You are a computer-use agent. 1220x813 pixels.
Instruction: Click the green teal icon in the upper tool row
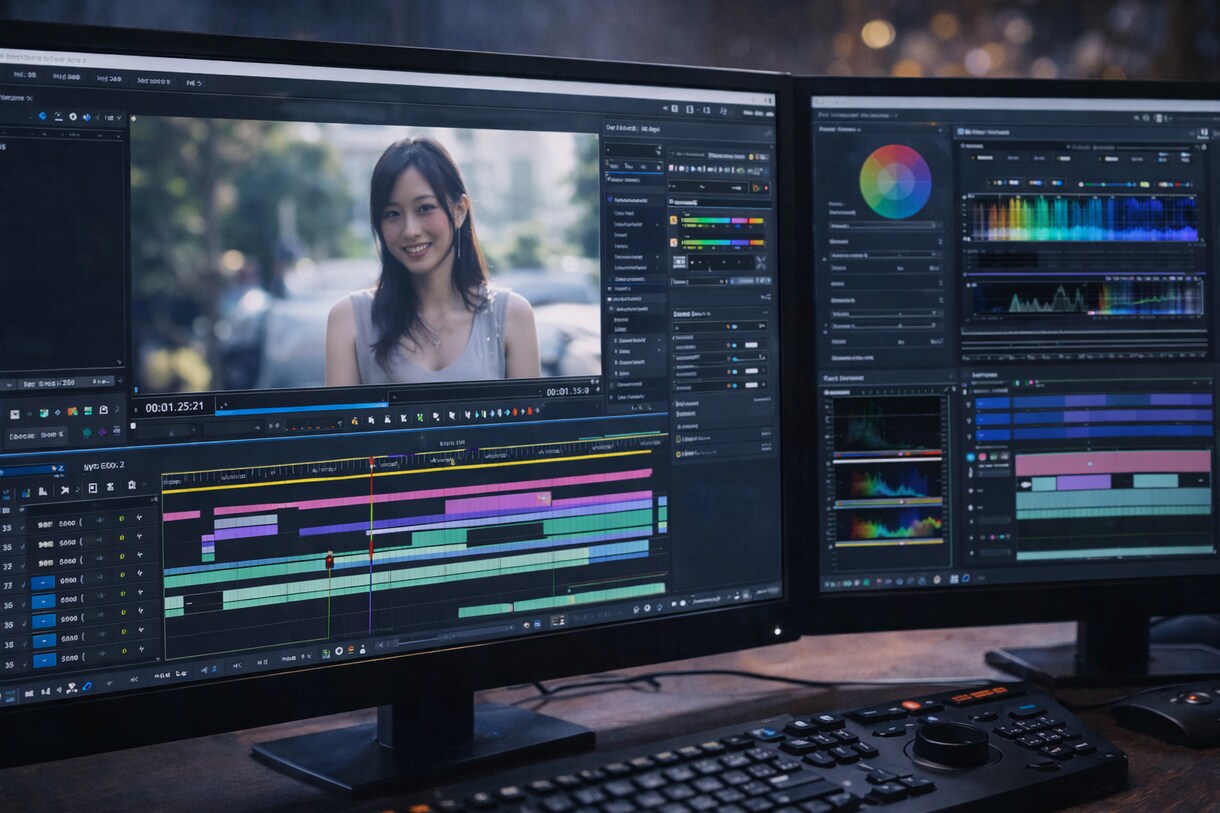[43, 412]
